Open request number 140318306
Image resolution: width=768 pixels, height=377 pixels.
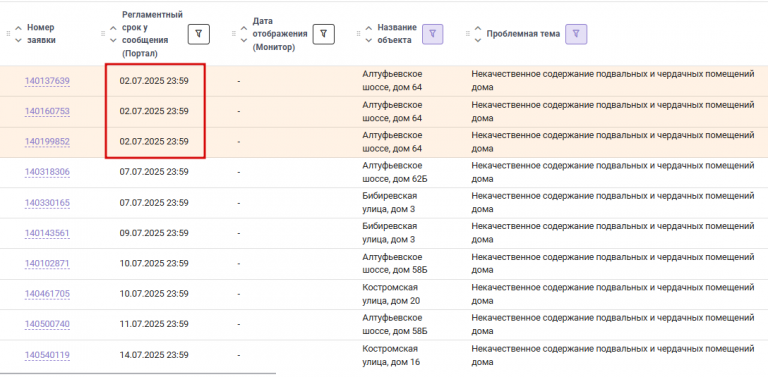coord(47,172)
